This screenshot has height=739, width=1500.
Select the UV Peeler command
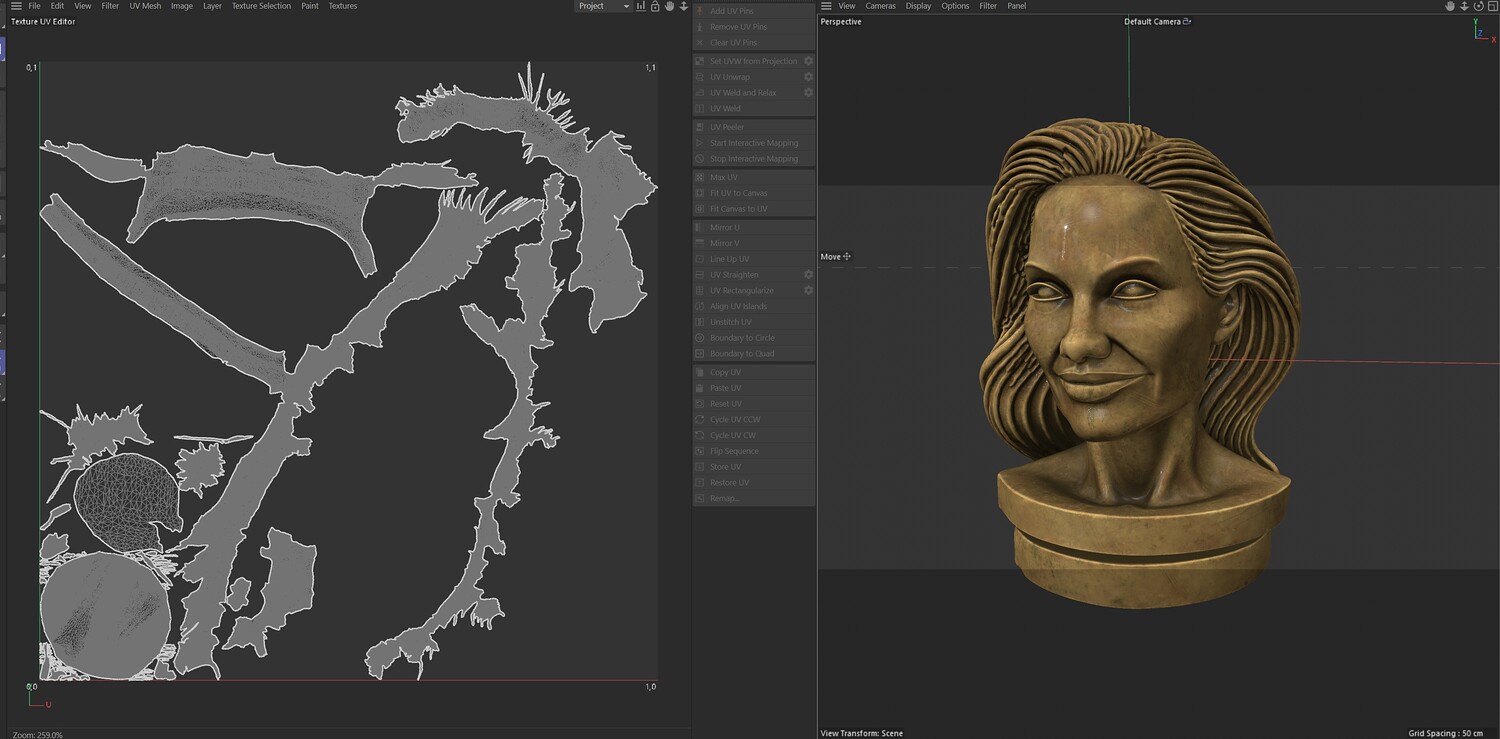(754, 127)
